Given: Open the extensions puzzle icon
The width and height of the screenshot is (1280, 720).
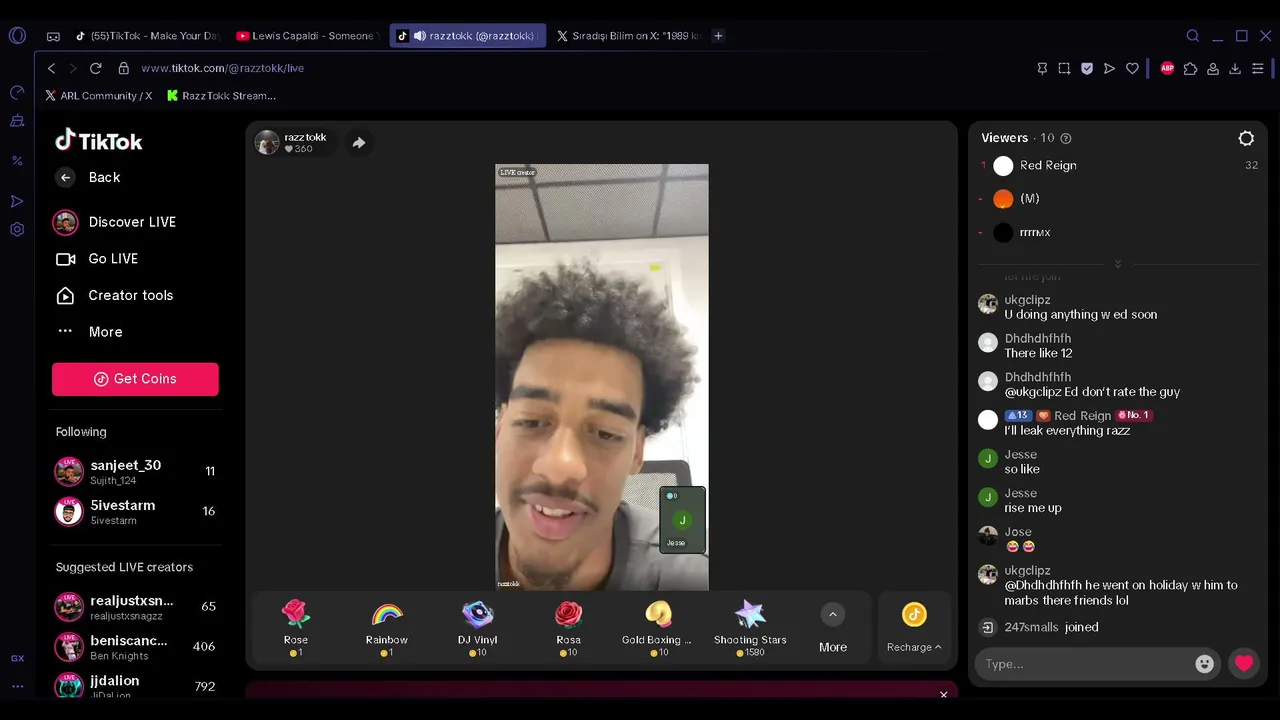Looking at the screenshot, I should (1190, 68).
